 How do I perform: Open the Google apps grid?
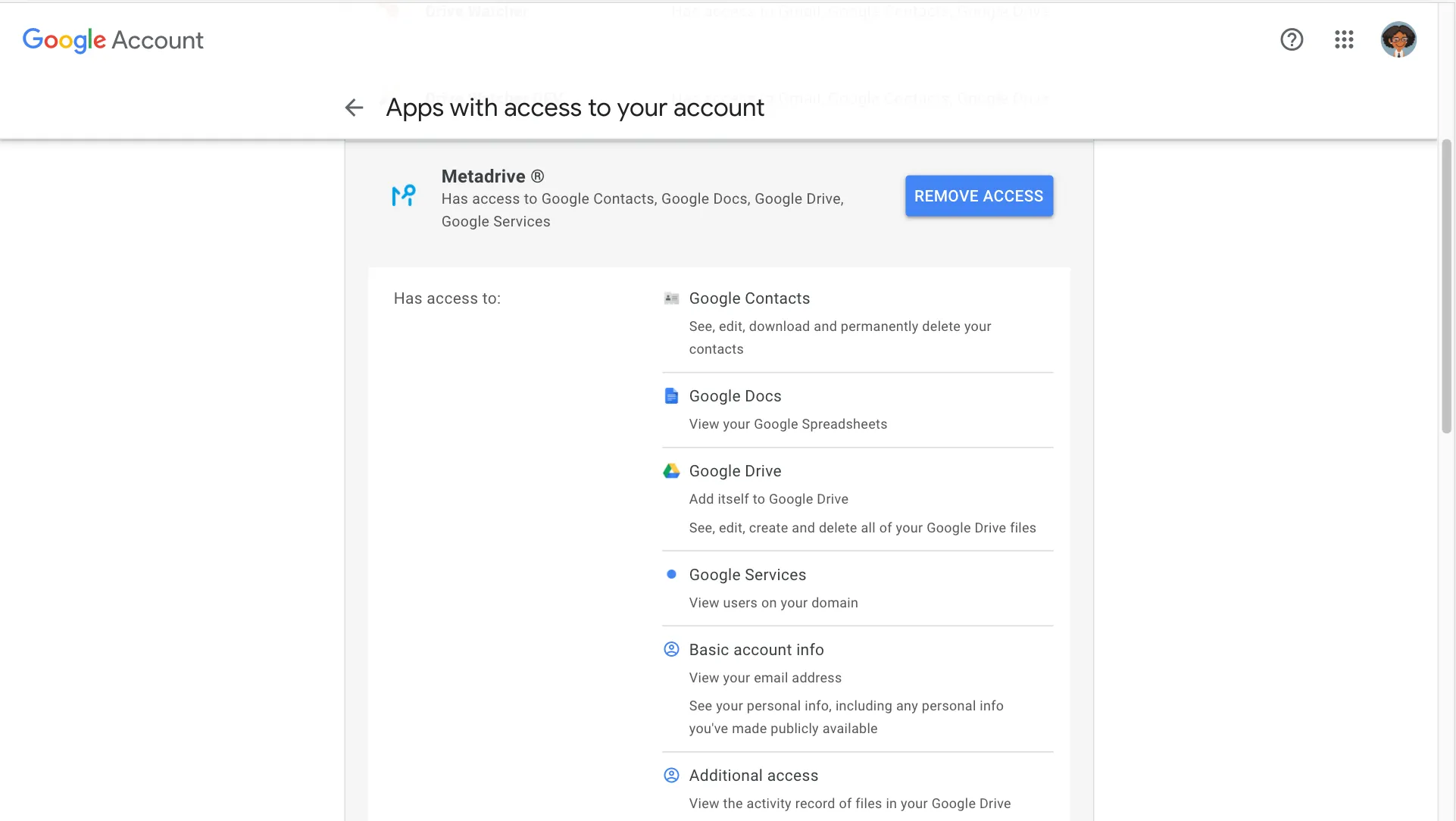click(1344, 39)
